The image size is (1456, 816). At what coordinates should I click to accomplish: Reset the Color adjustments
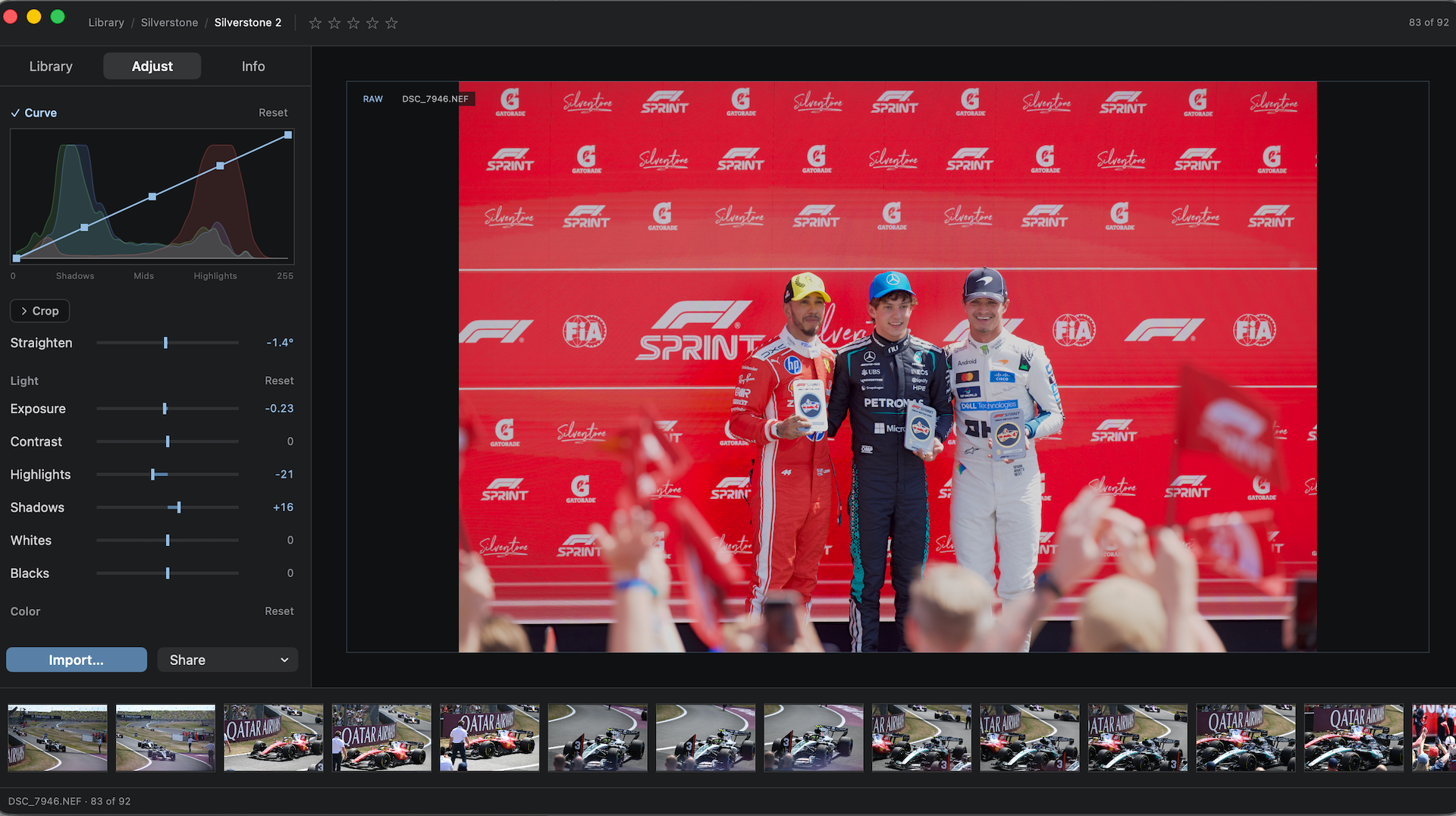279,611
